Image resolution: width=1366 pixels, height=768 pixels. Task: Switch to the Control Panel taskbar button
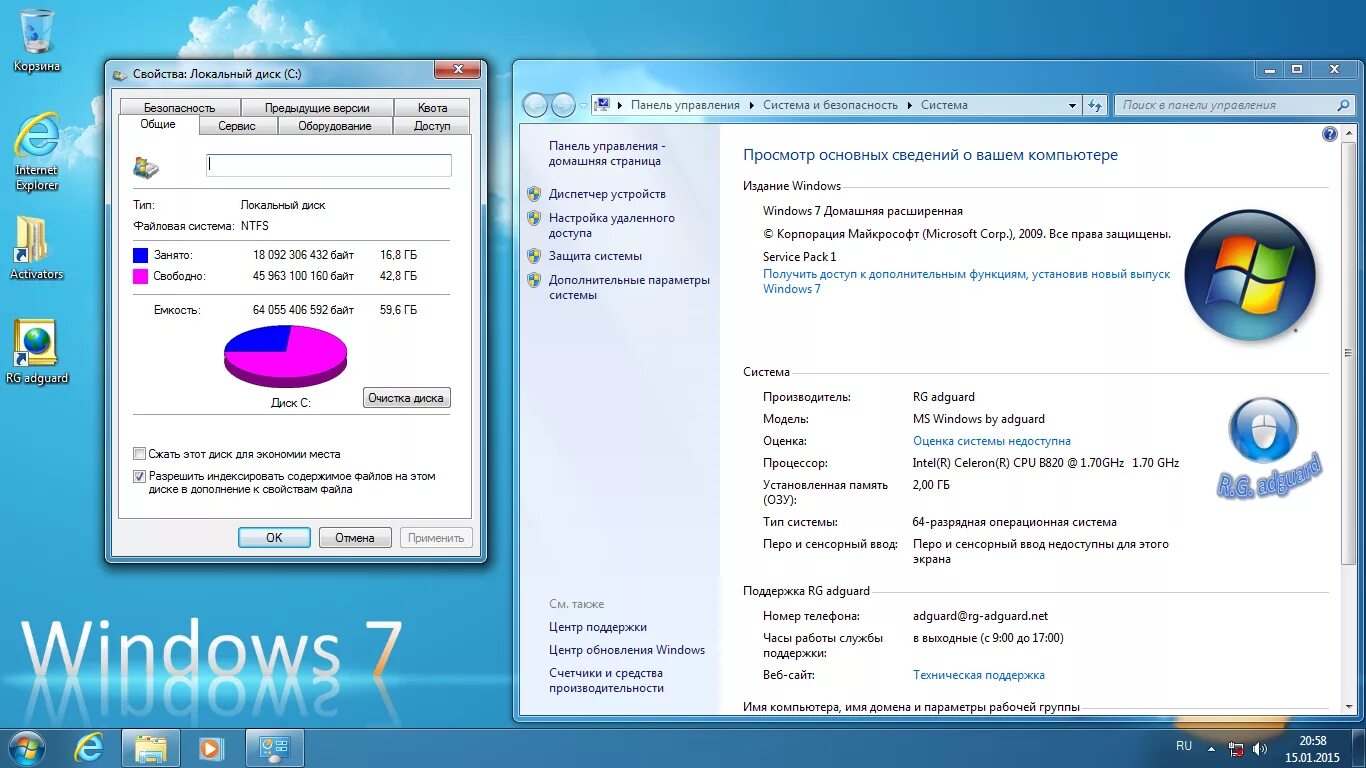[x=274, y=747]
